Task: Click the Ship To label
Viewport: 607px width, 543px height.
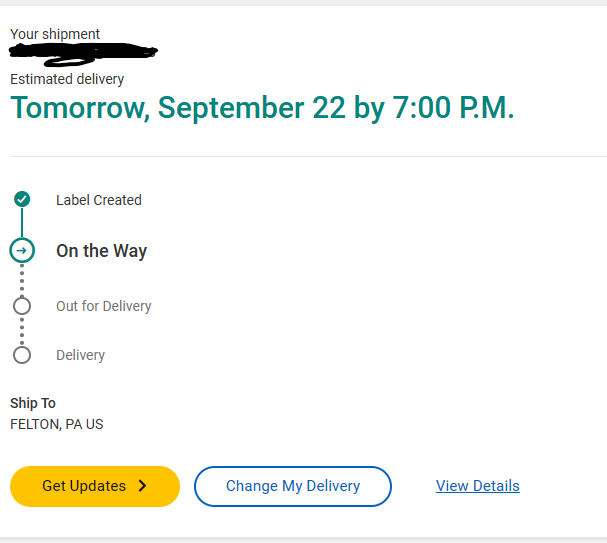Action: pos(33,403)
